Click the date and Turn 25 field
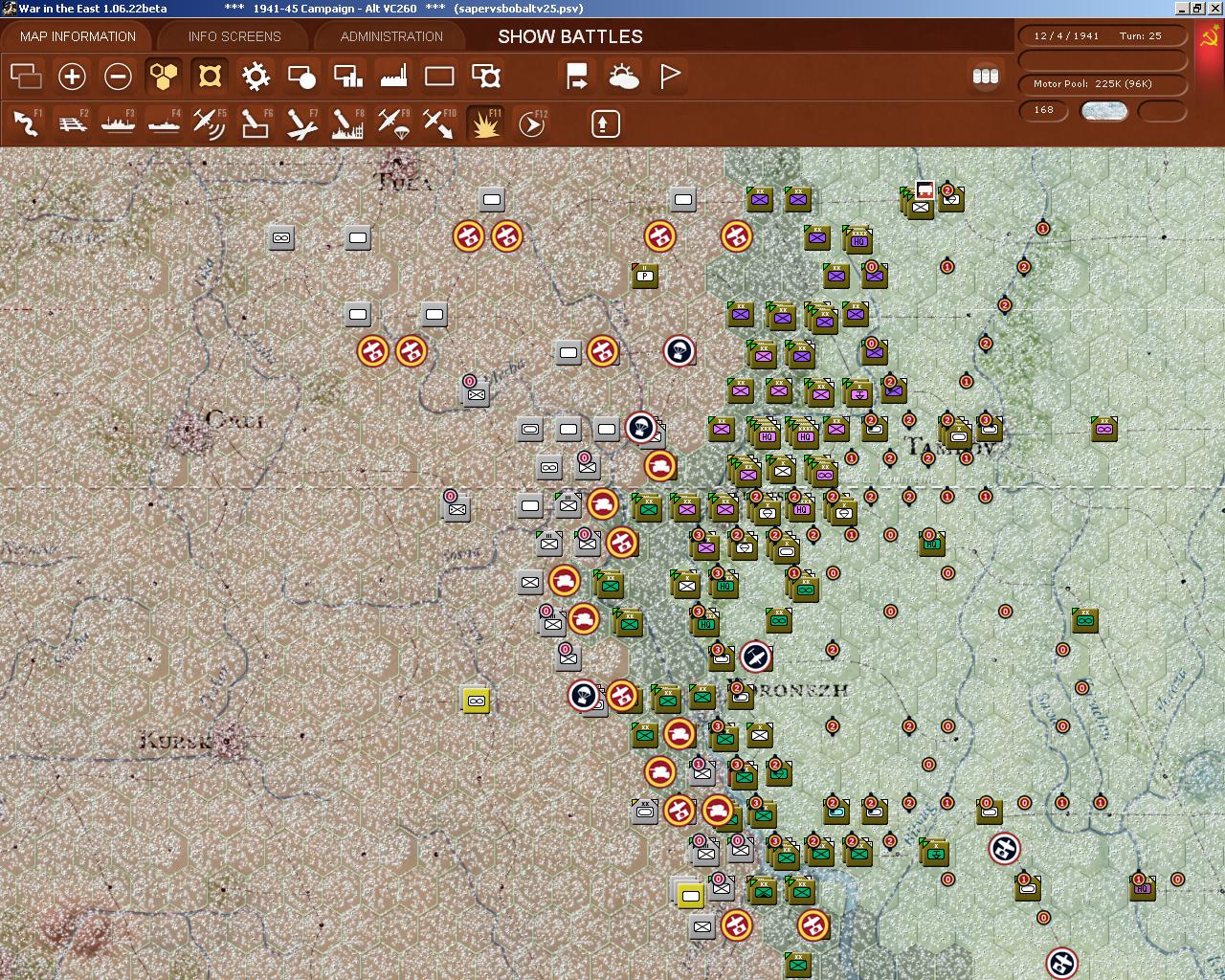 1103,35
